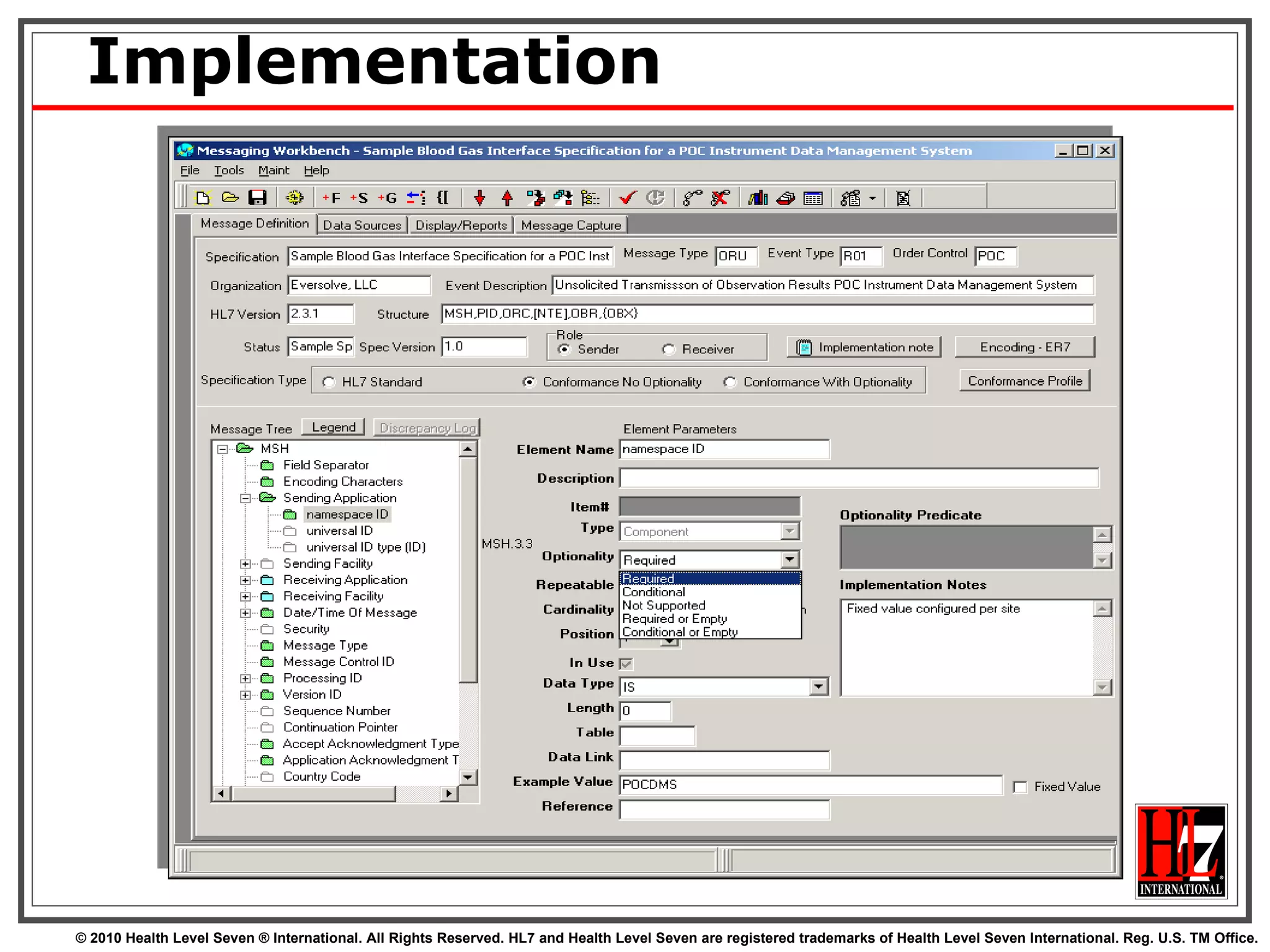This screenshot has height=952, width=1270.
Task: Click the New document toolbar icon
Action: point(202,198)
